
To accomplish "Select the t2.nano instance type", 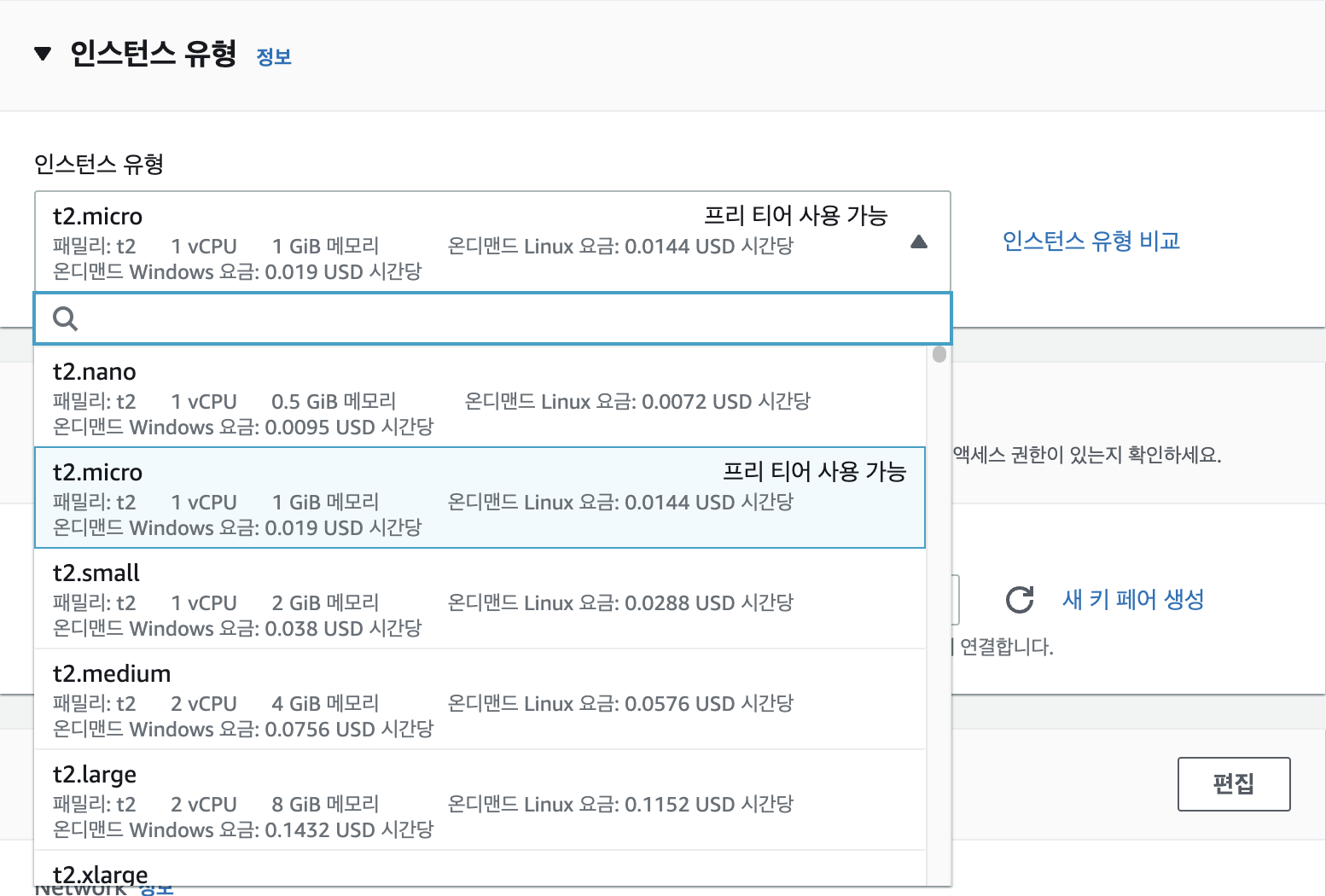I will [480, 397].
